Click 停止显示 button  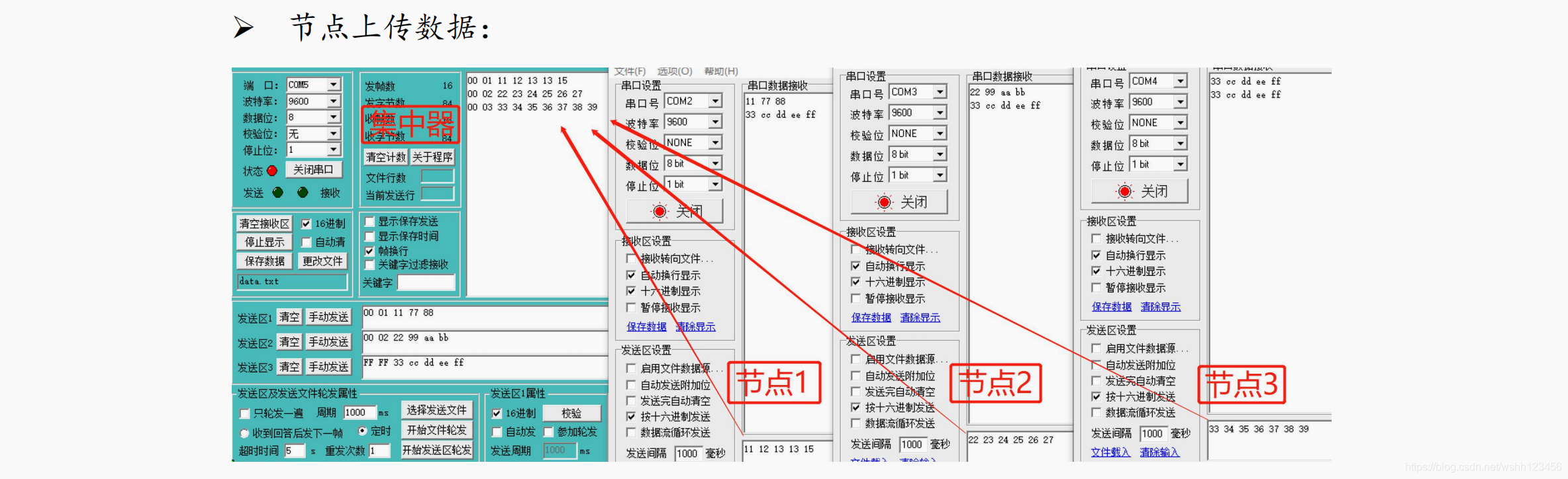(264, 242)
